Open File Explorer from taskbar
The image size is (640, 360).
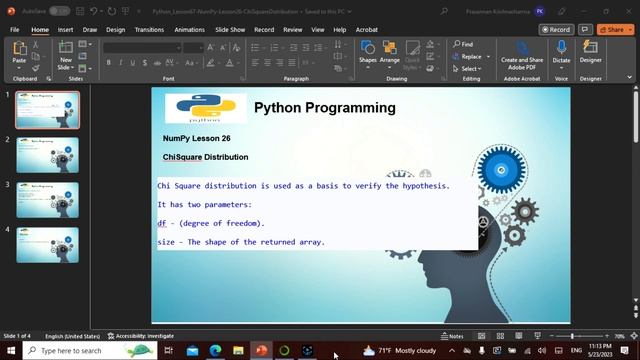pos(238,350)
